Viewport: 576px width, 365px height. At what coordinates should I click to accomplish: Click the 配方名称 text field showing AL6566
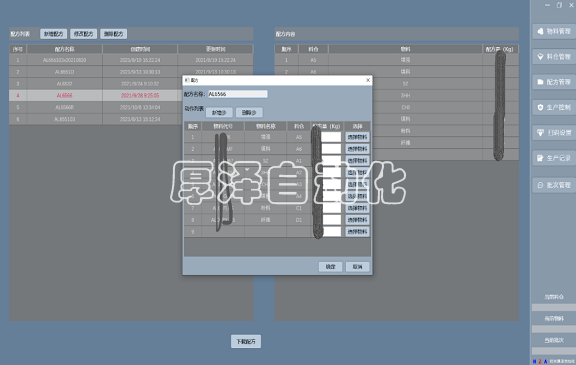click(x=238, y=94)
